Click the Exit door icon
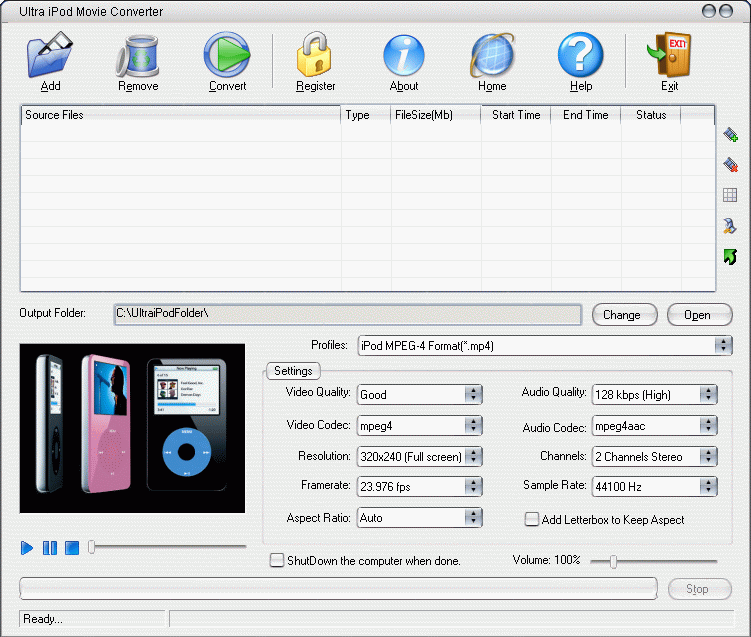This screenshot has width=751, height=637. tap(669, 57)
